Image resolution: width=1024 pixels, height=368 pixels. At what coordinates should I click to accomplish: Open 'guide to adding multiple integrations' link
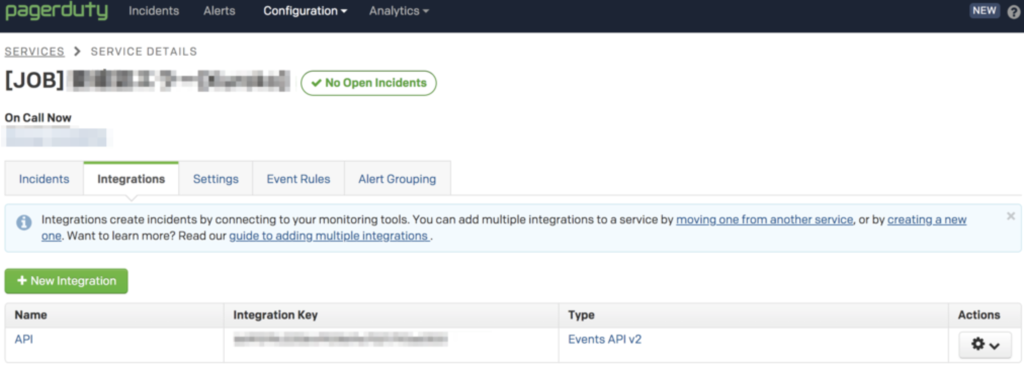tap(329, 236)
